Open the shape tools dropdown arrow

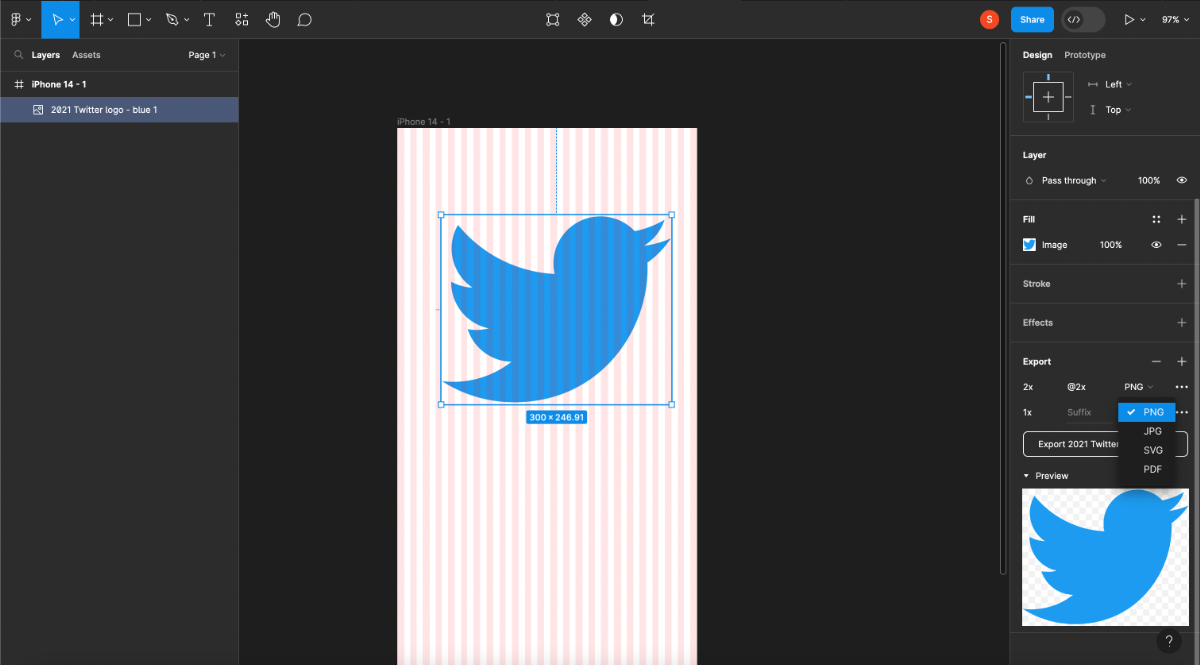tap(148, 20)
